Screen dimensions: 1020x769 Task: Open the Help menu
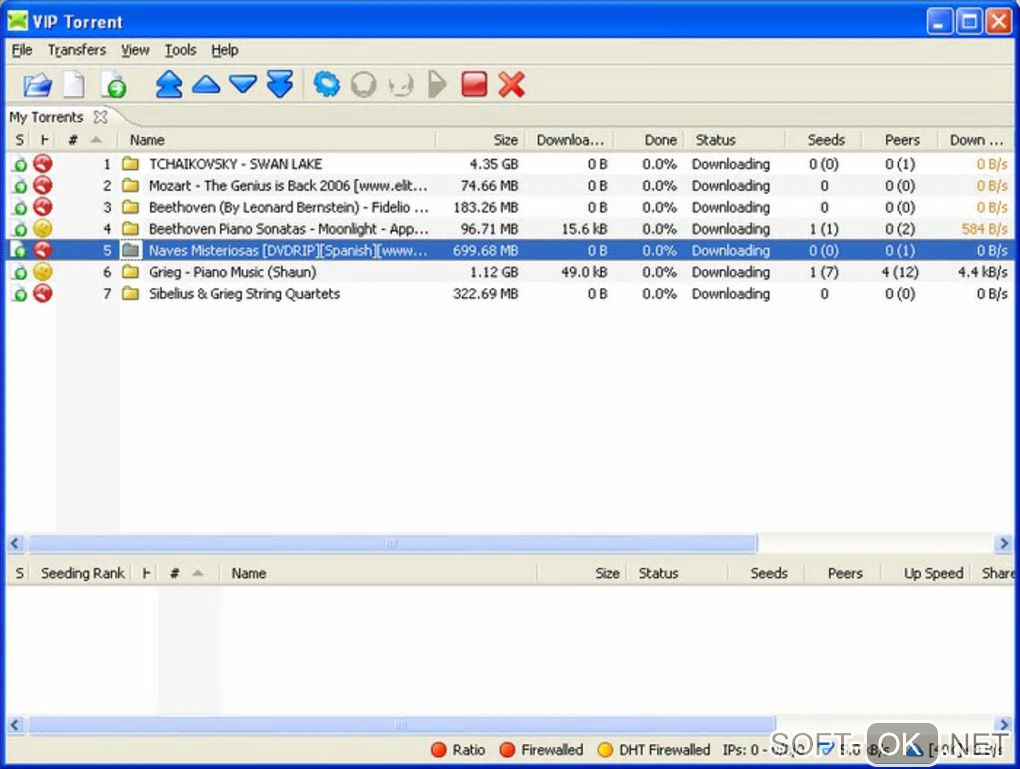[224, 50]
